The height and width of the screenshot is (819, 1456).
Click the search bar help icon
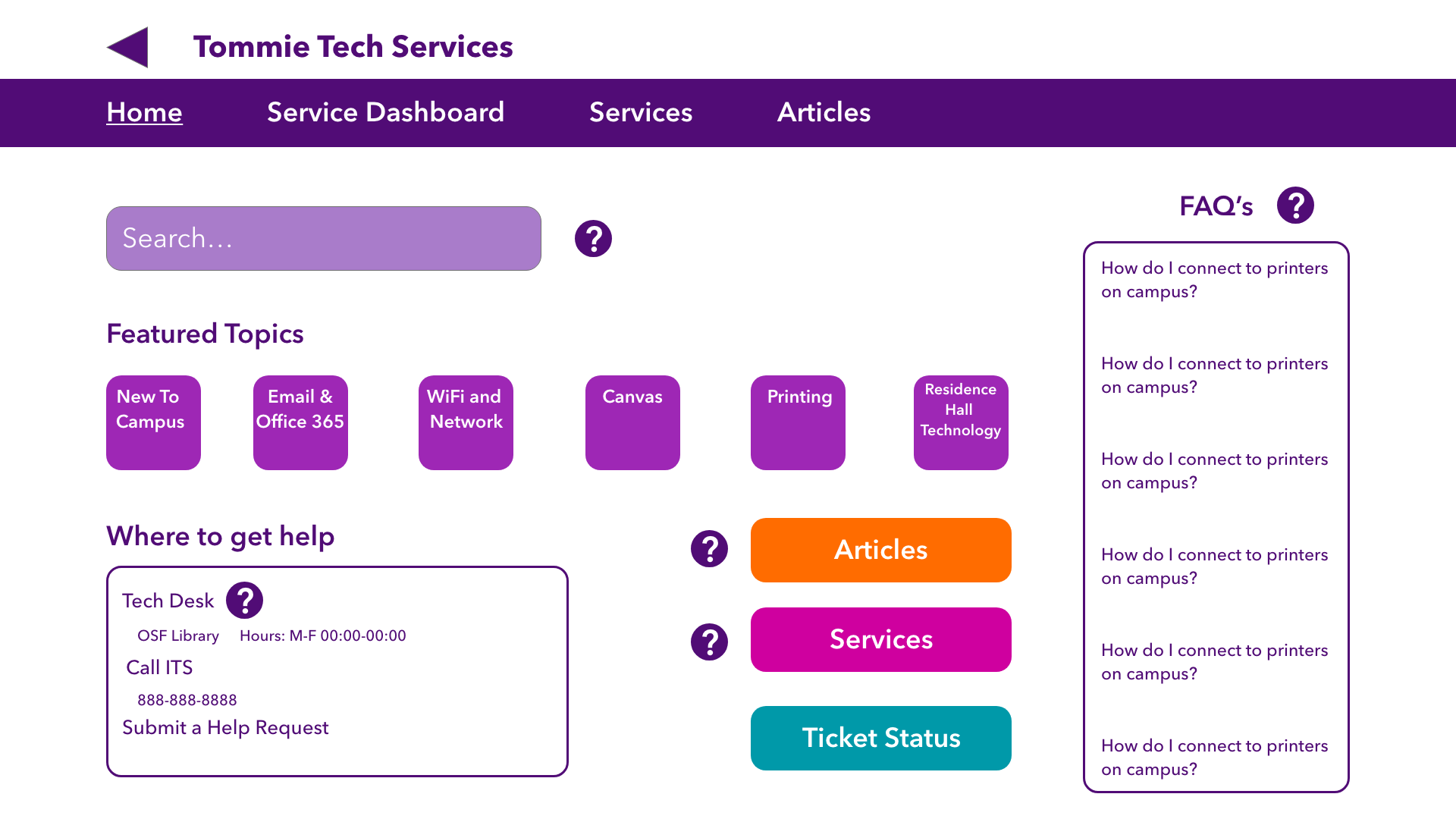[x=591, y=238]
